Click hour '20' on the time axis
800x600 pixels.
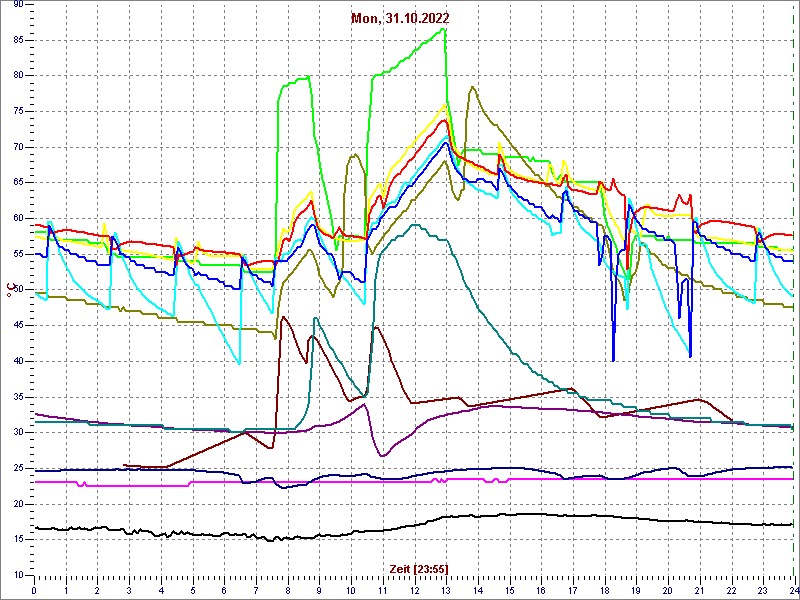[667, 590]
